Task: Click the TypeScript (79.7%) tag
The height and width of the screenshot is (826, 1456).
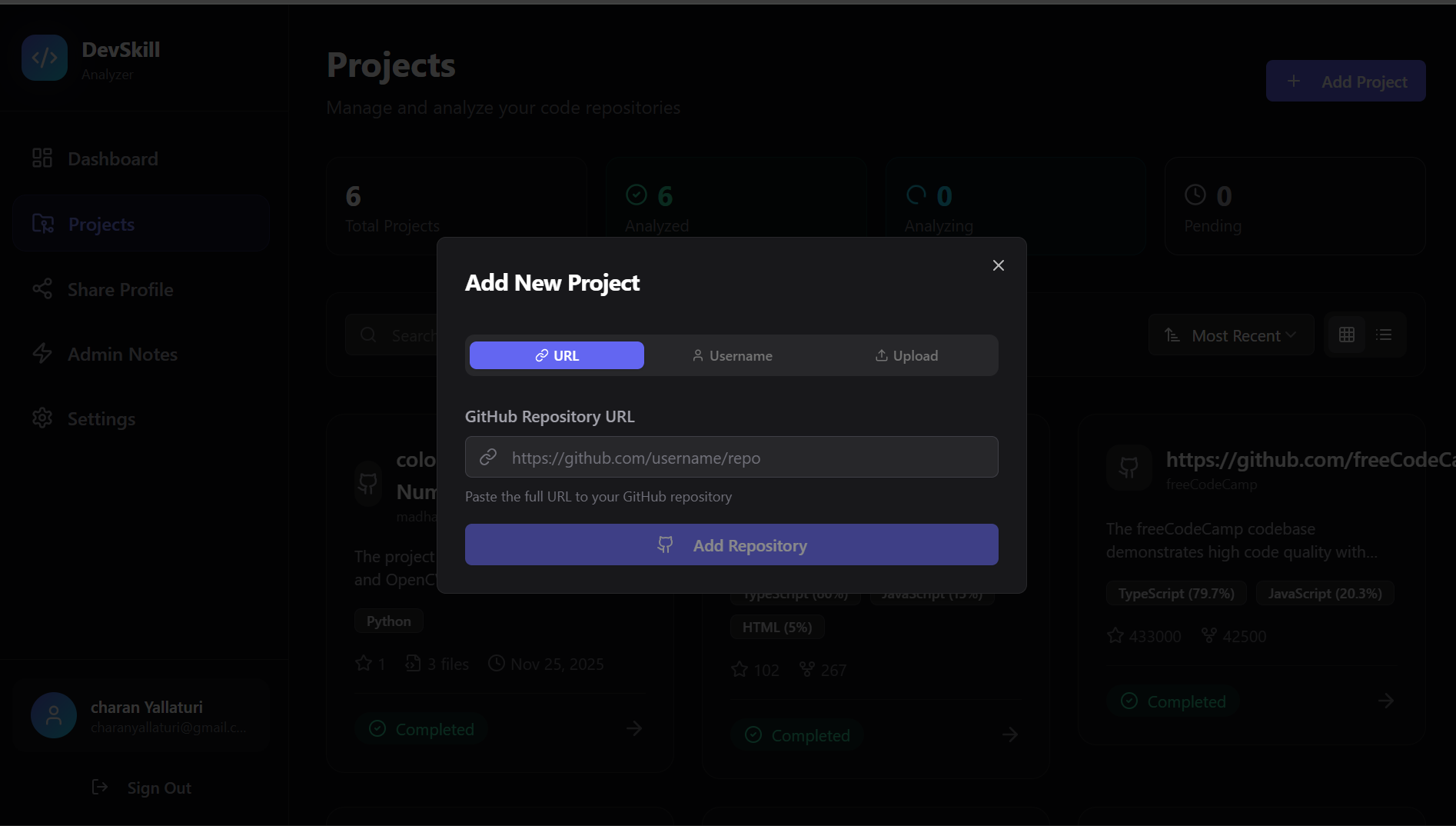Action: [1176, 593]
